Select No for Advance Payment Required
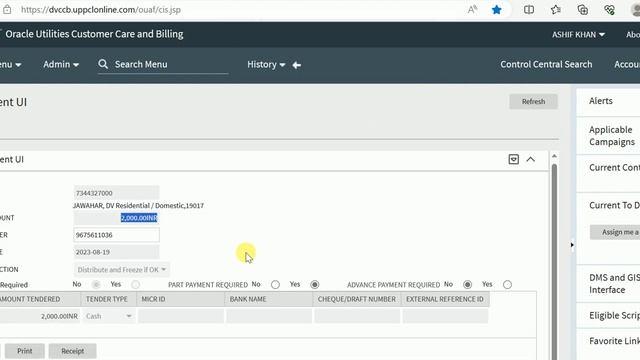 tap(468, 284)
